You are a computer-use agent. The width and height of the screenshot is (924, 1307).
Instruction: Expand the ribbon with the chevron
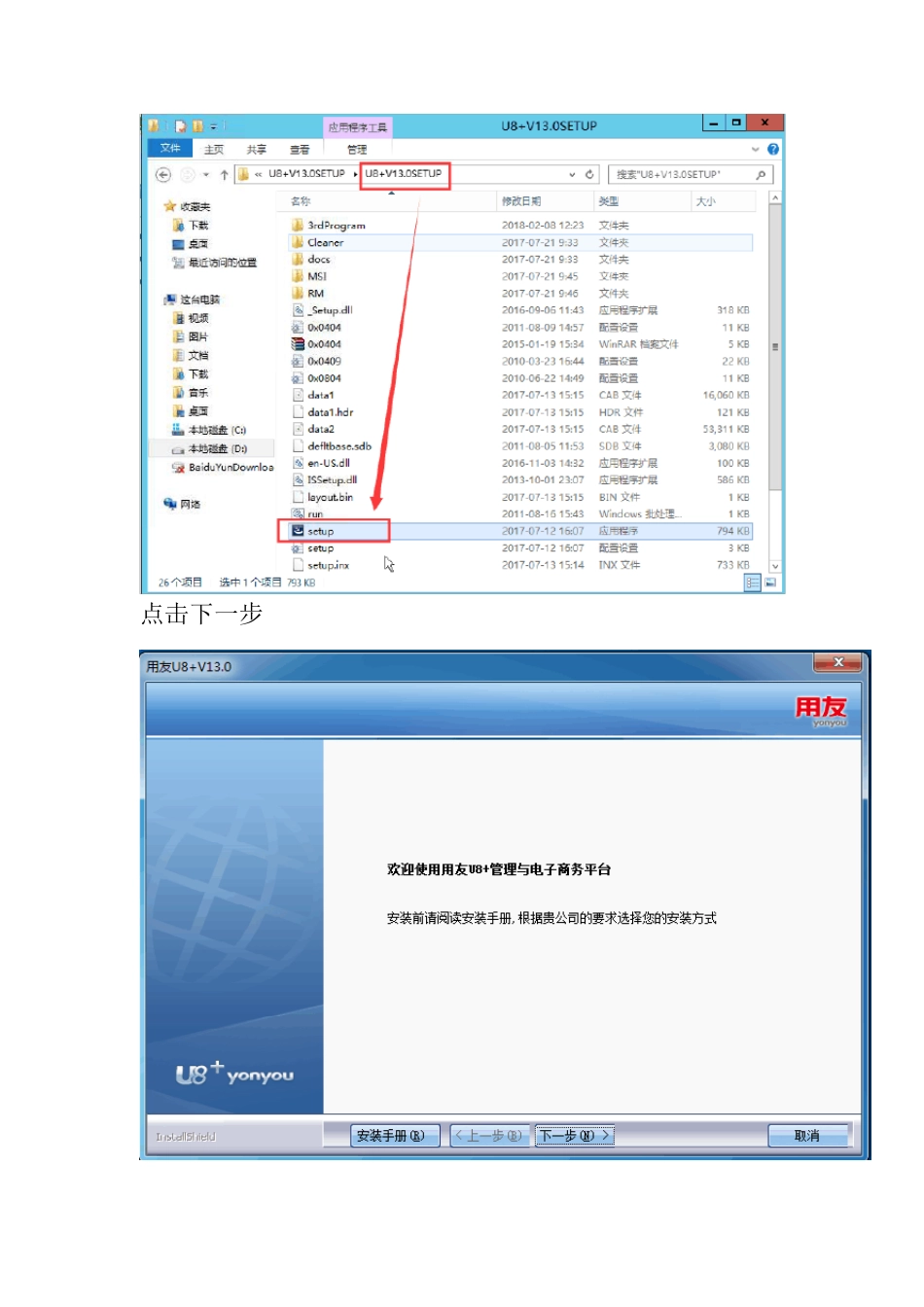pyautogui.click(x=756, y=150)
